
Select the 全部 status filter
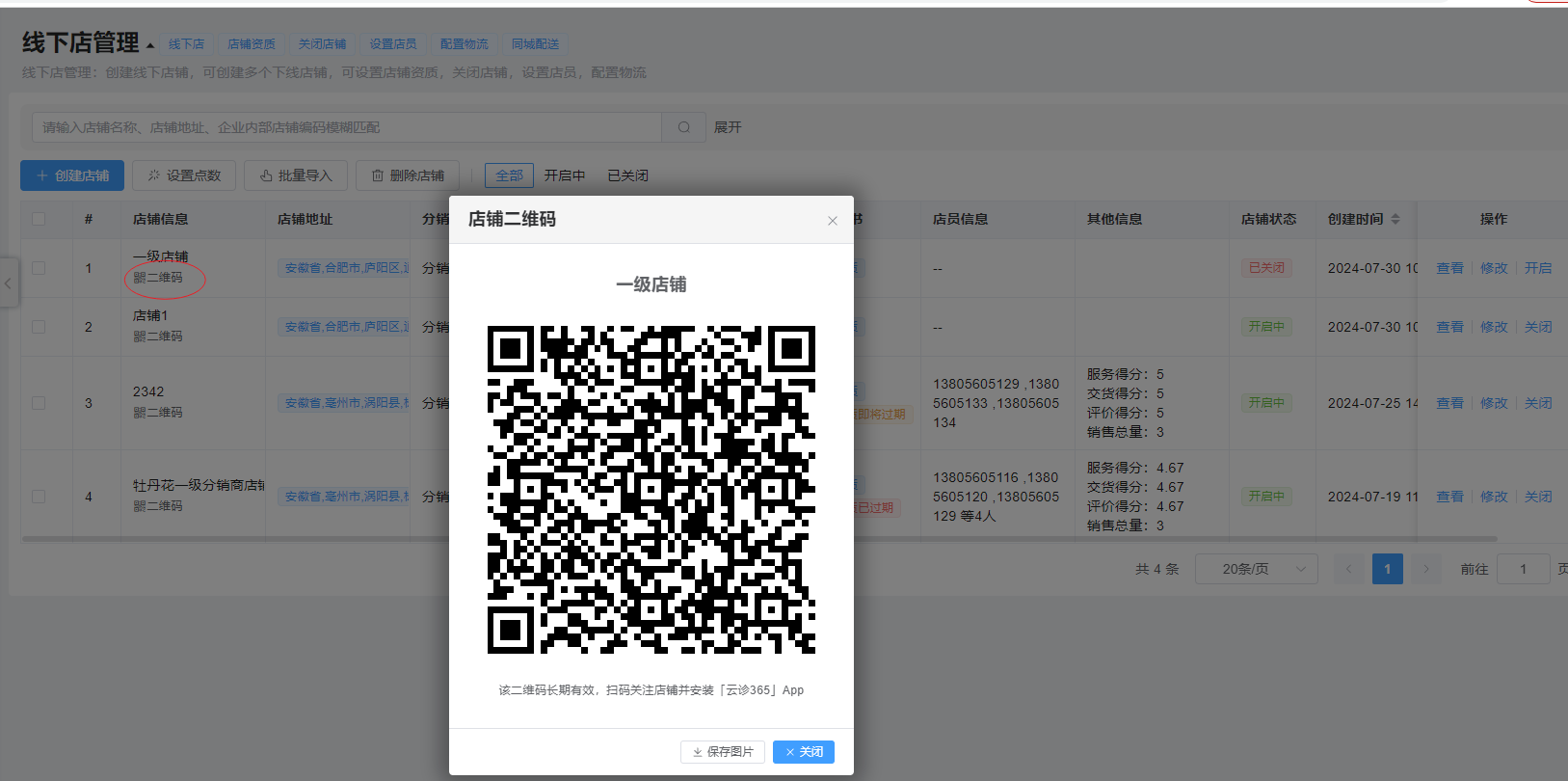click(x=509, y=175)
